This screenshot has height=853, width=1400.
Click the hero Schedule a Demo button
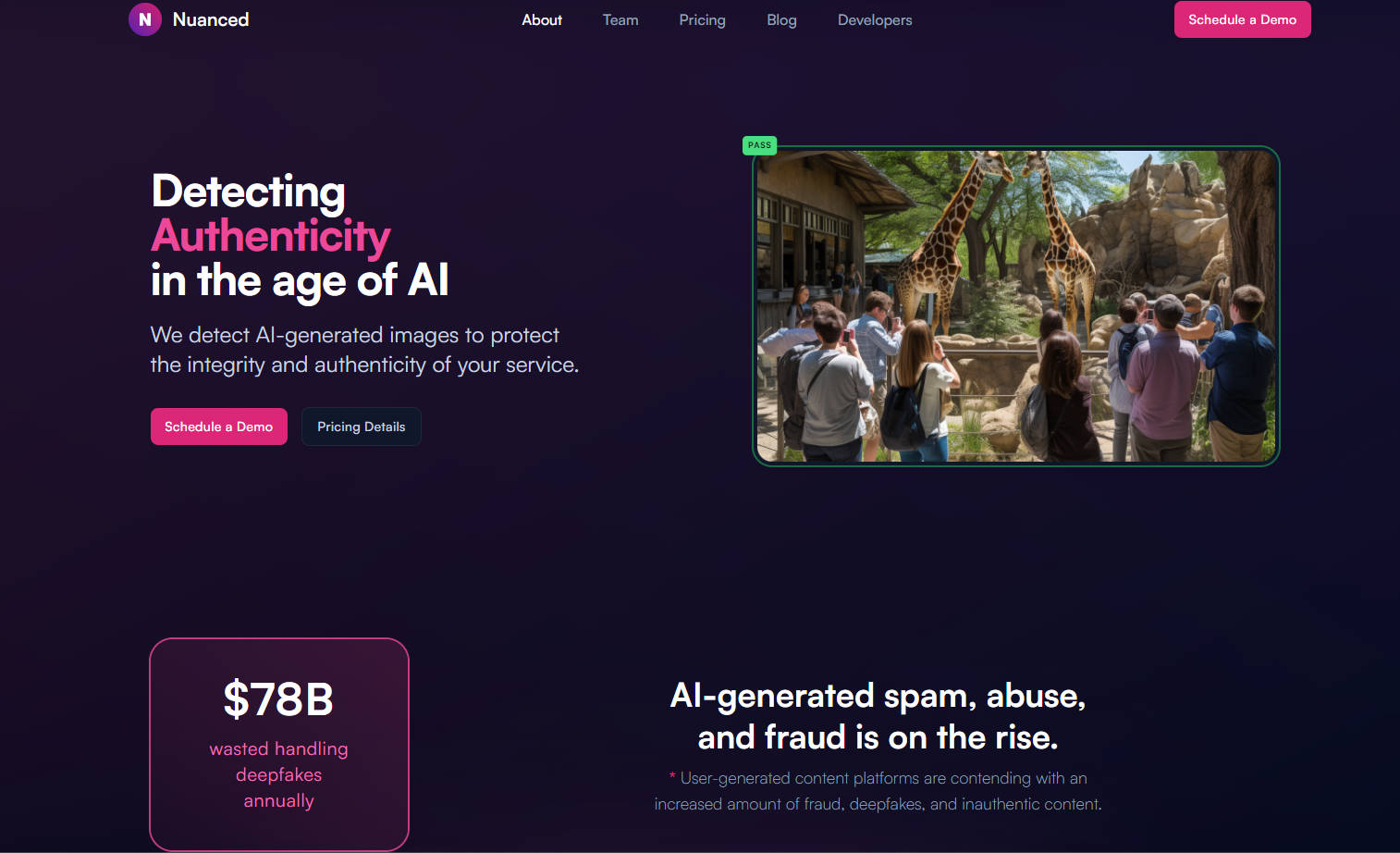pos(219,426)
